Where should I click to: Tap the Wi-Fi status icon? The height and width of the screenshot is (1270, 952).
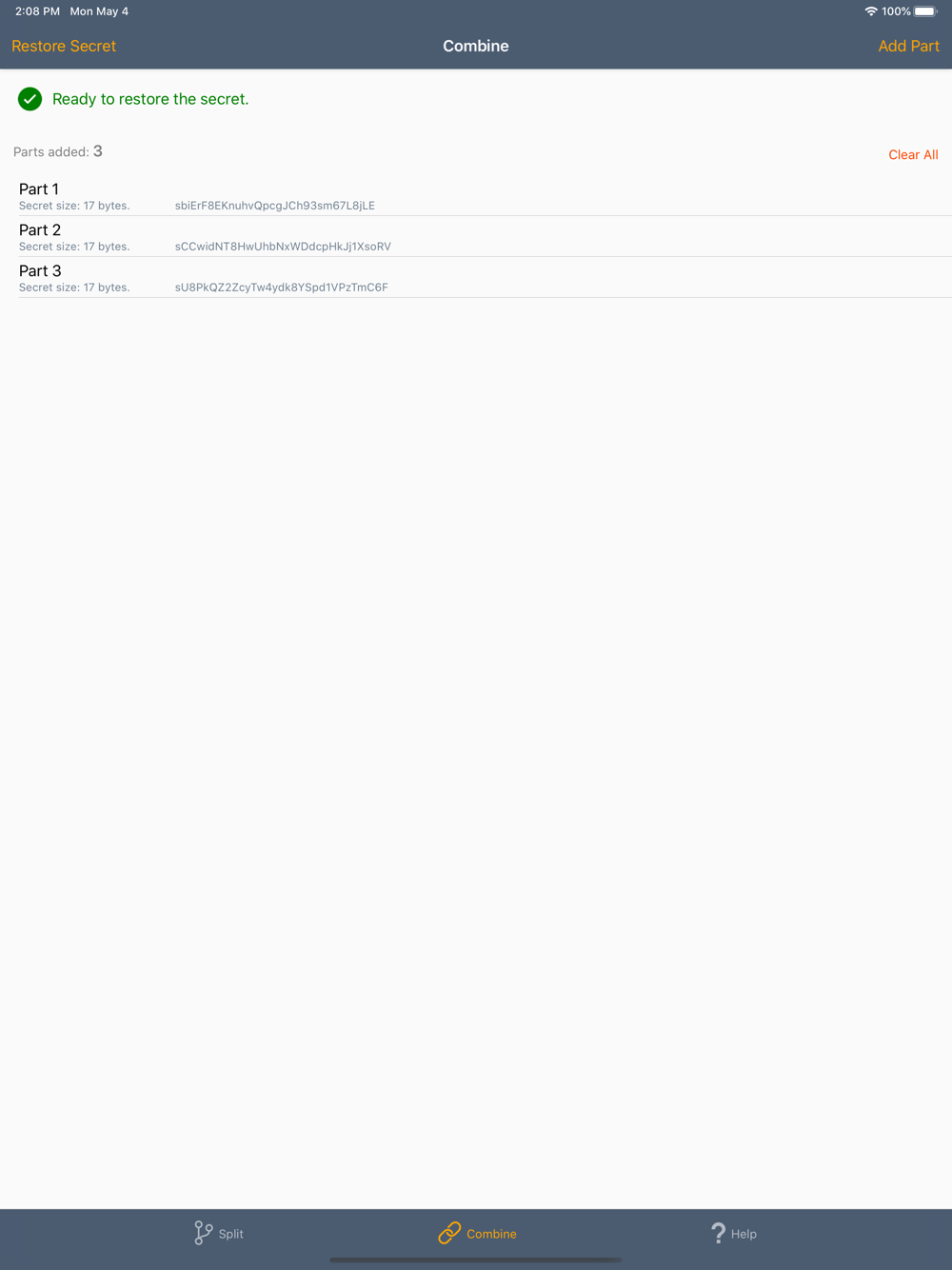tap(871, 11)
